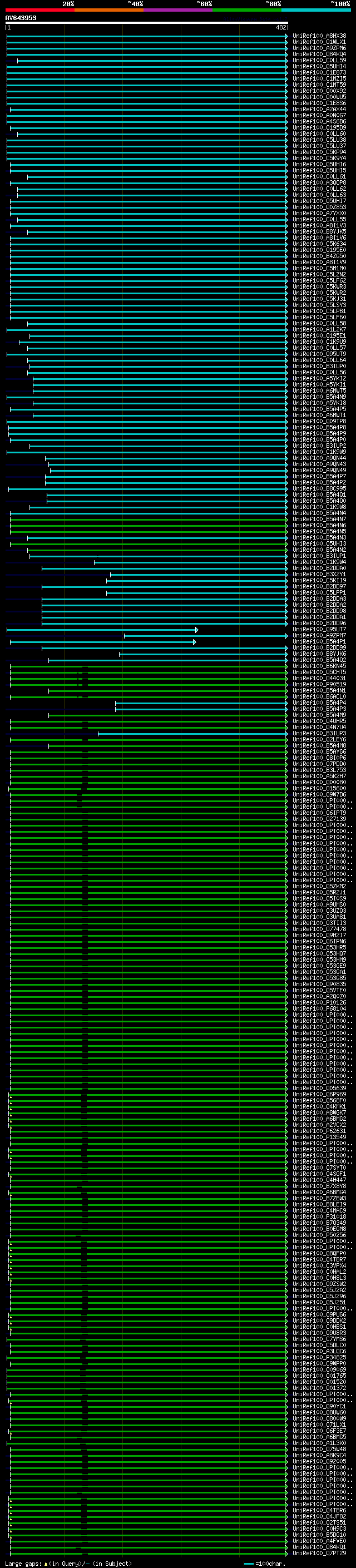The height and width of the screenshot is (1568, 356).
Task: Select hit label UniRef100_B6ACL0
Action: point(319,696)
